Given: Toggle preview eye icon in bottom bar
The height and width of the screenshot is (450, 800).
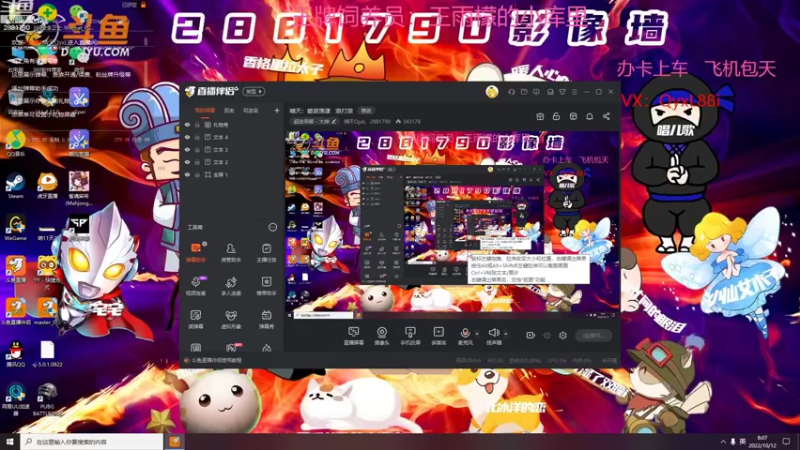Looking at the screenshot, I should click(x=547, y=335).
